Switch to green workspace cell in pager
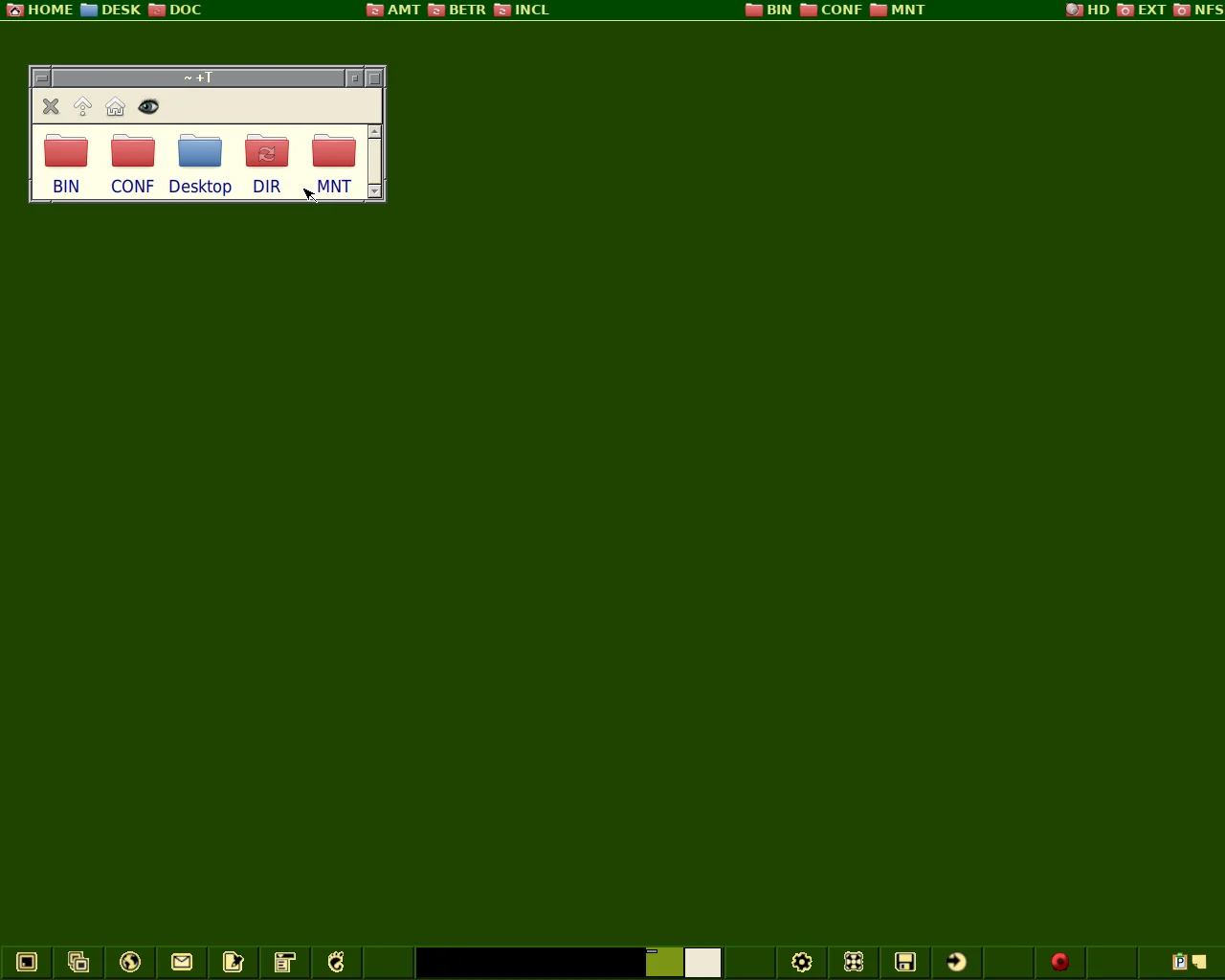 pos(665,962)
